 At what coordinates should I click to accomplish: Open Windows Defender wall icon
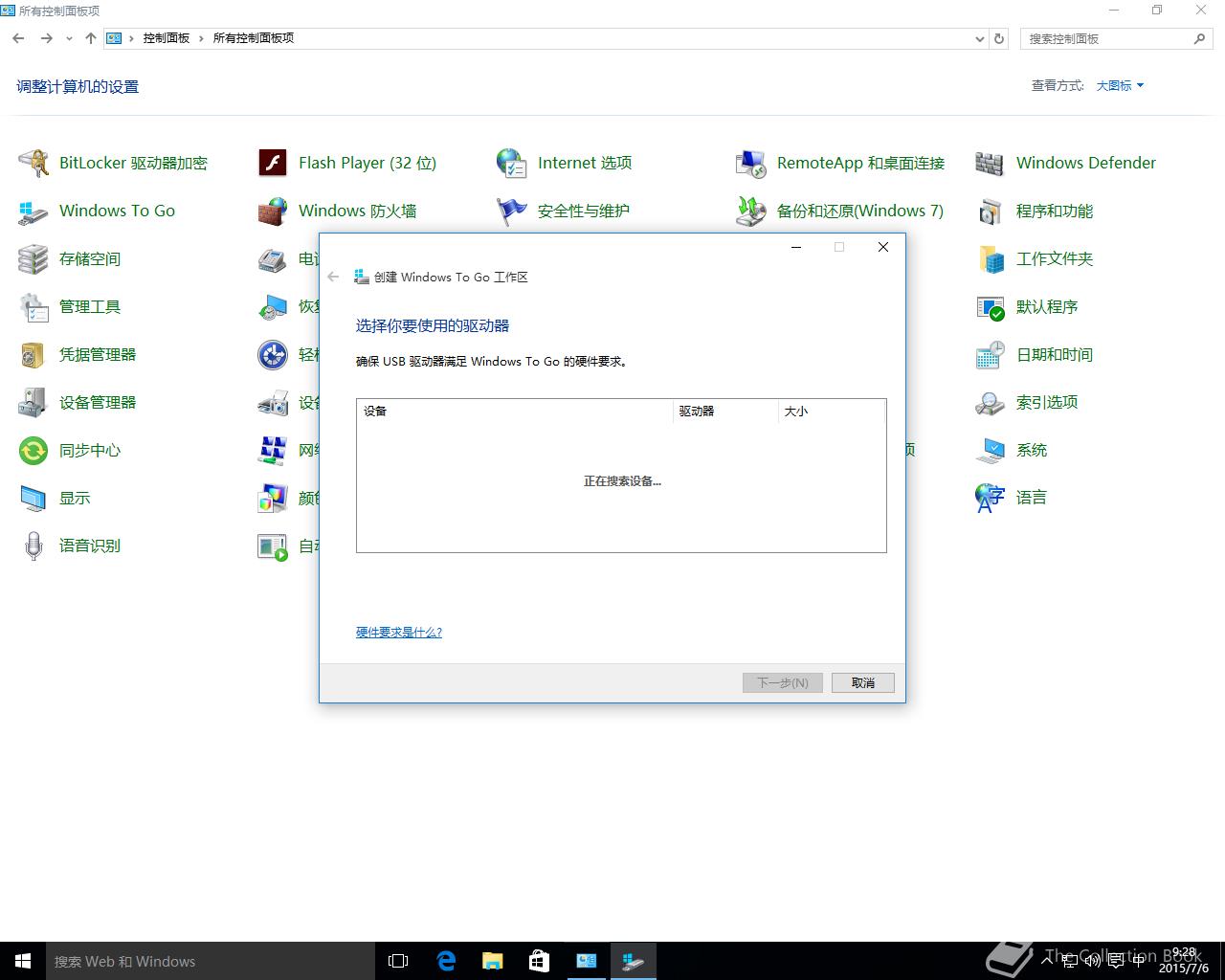(991, 163)
